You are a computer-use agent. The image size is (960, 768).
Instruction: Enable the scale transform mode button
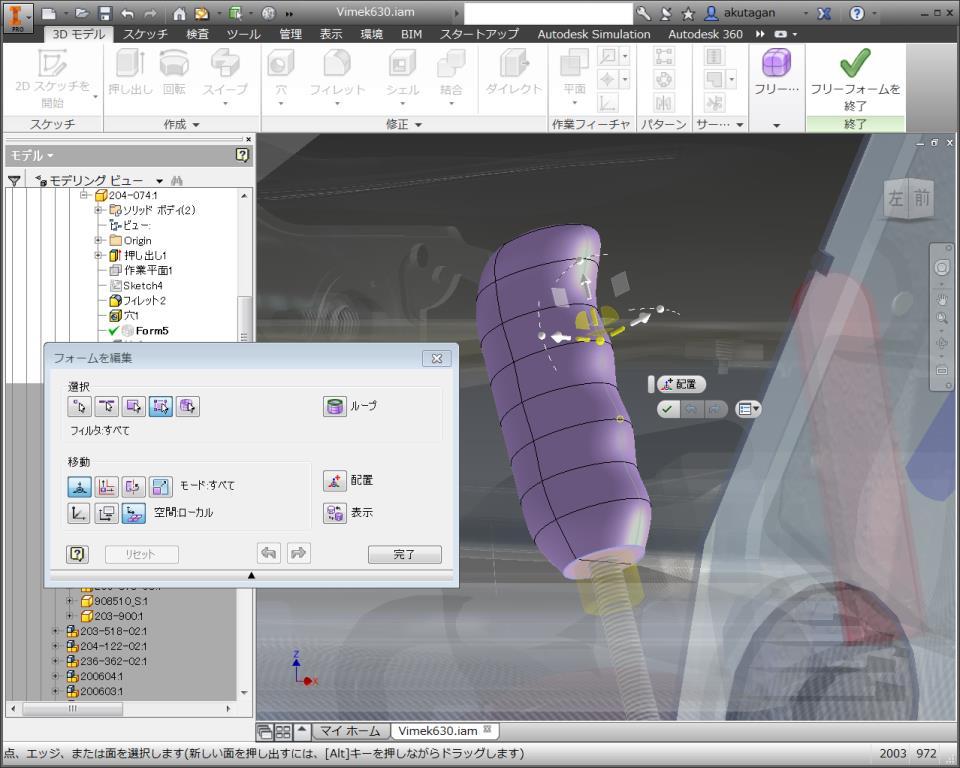pyautogui.click(x=160, y=486)
